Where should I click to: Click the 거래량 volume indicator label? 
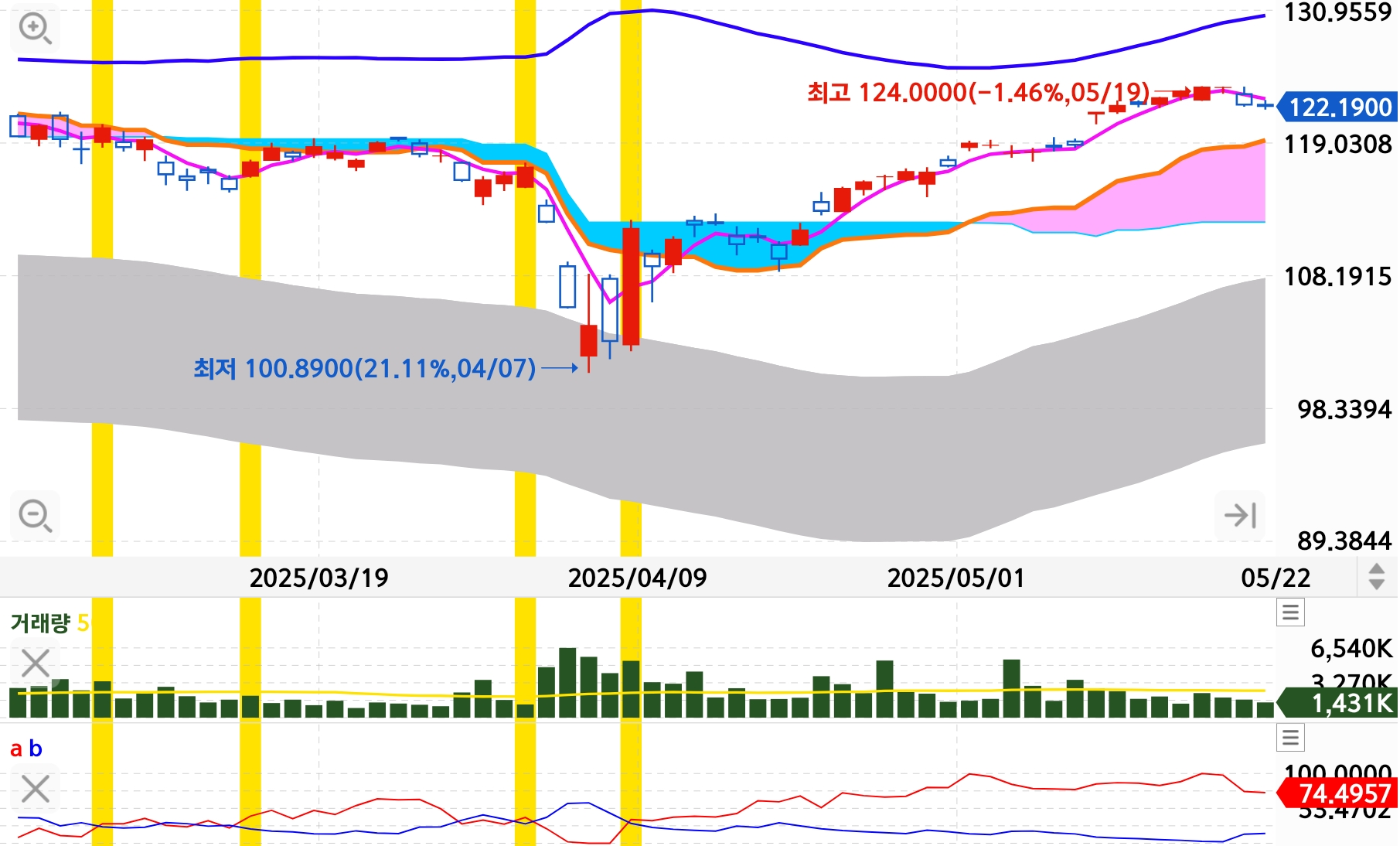coord(40,623)
